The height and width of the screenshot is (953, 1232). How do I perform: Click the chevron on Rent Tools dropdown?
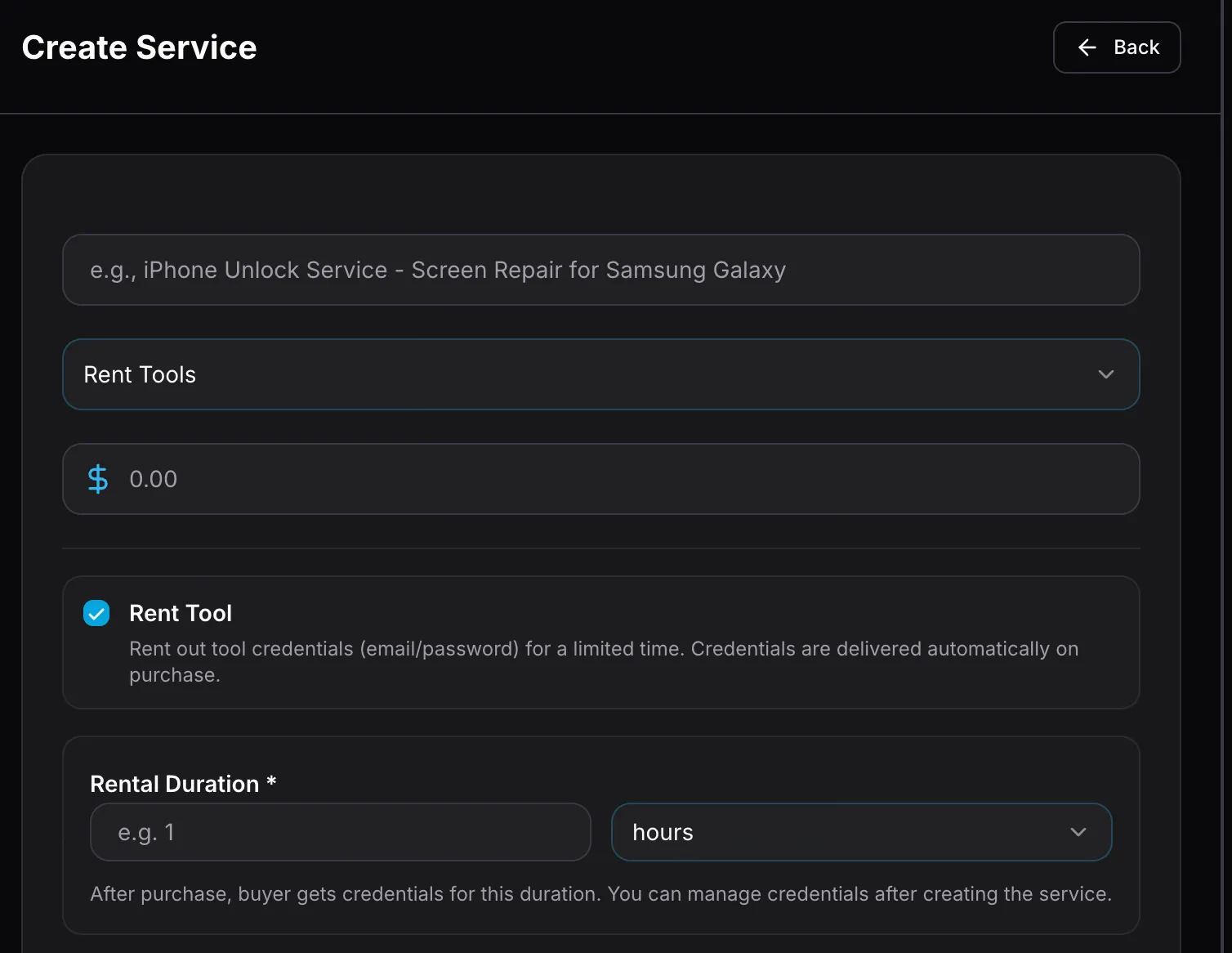click(x=1105, y=374)
